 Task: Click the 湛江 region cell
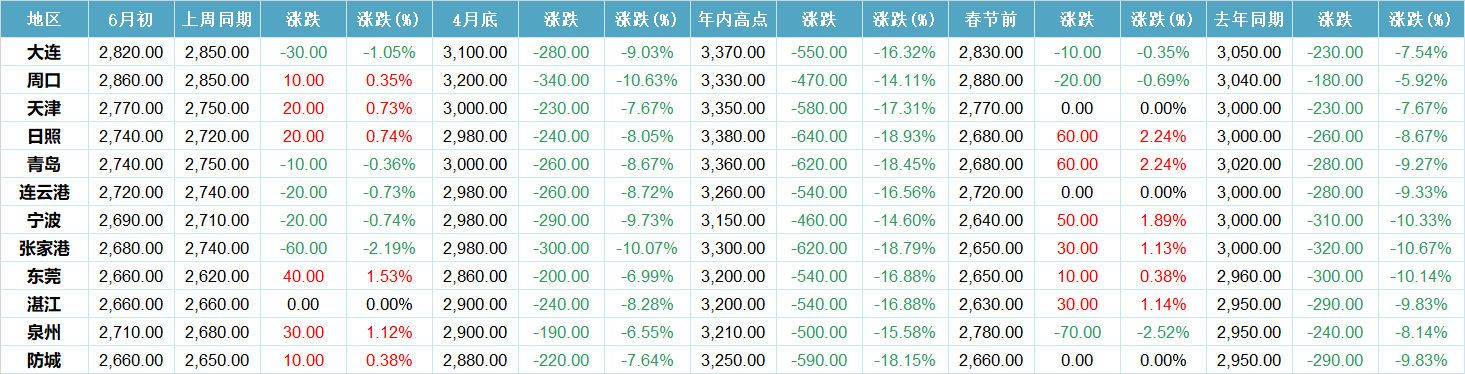coord(44,304)
